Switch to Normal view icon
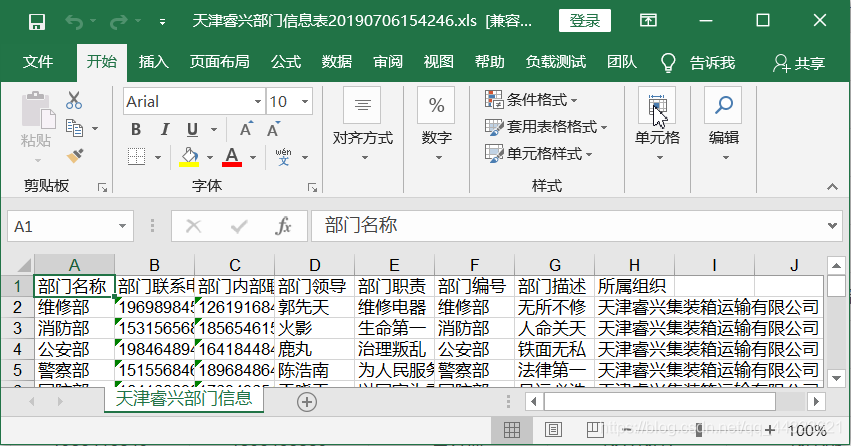The image size is (851, 446). pos(511,430)
